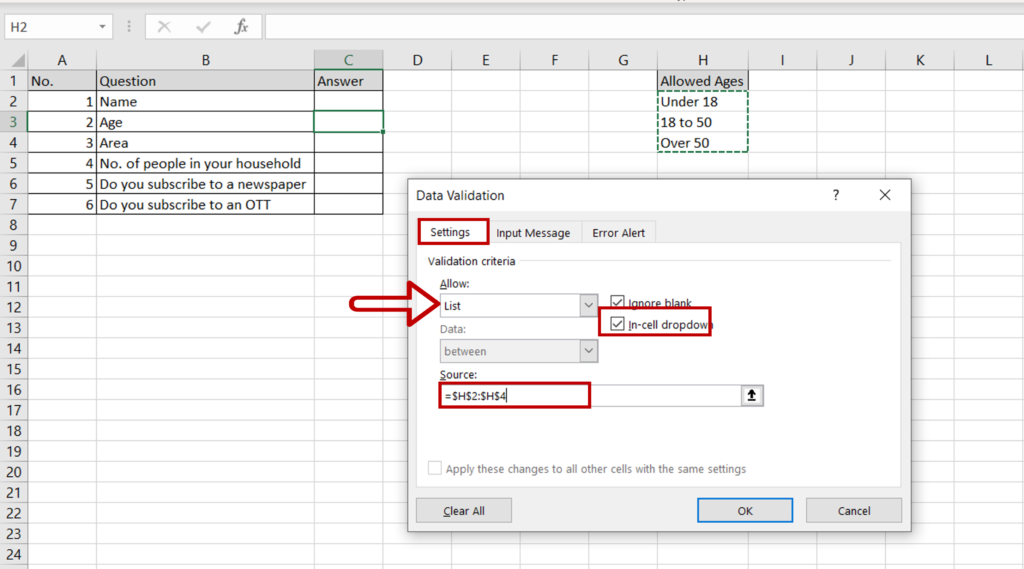Click the Insert Function fx icon
1024x569 pixels.
pos(241,27)
